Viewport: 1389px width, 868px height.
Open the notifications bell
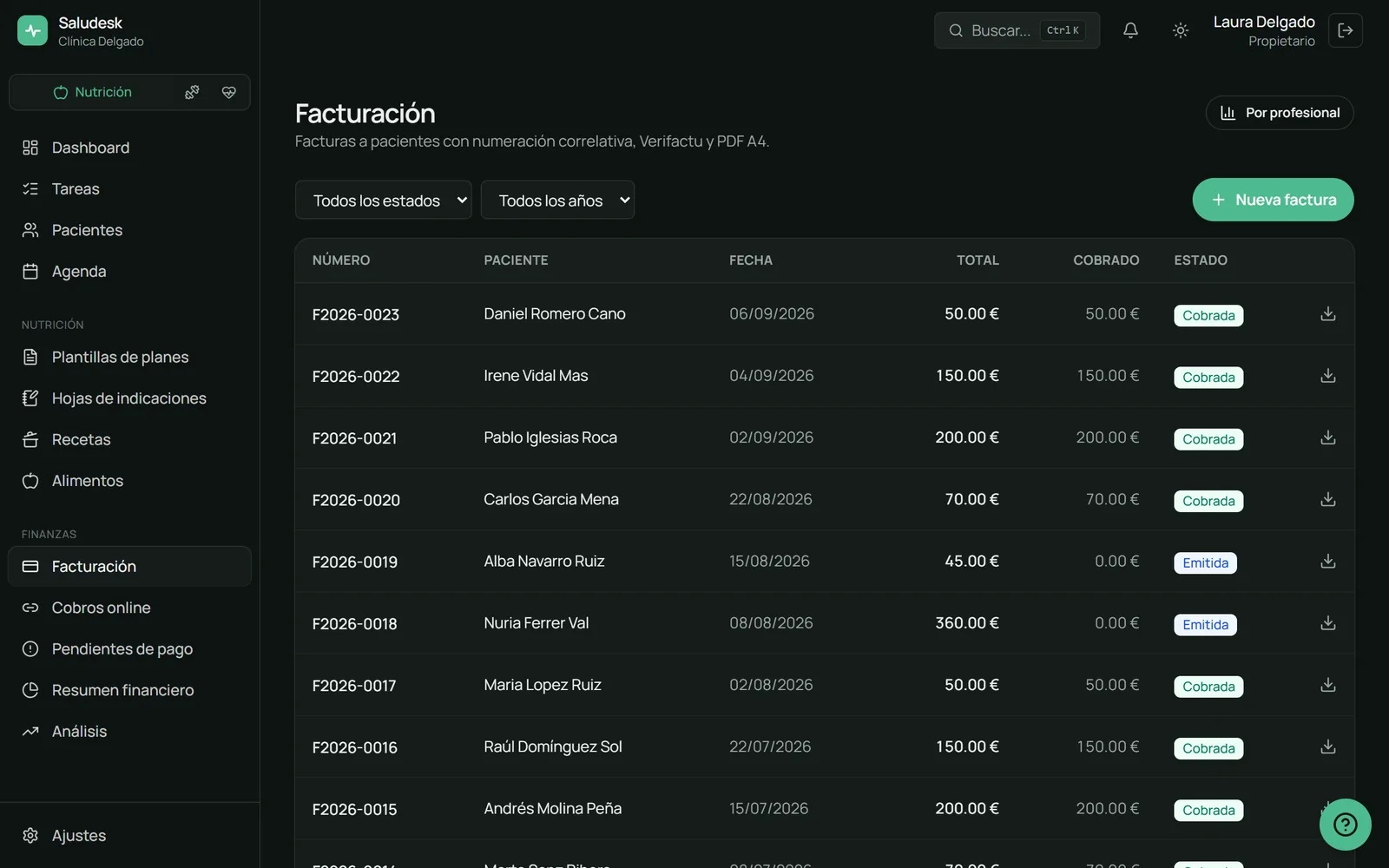(x=1130, y=30)
